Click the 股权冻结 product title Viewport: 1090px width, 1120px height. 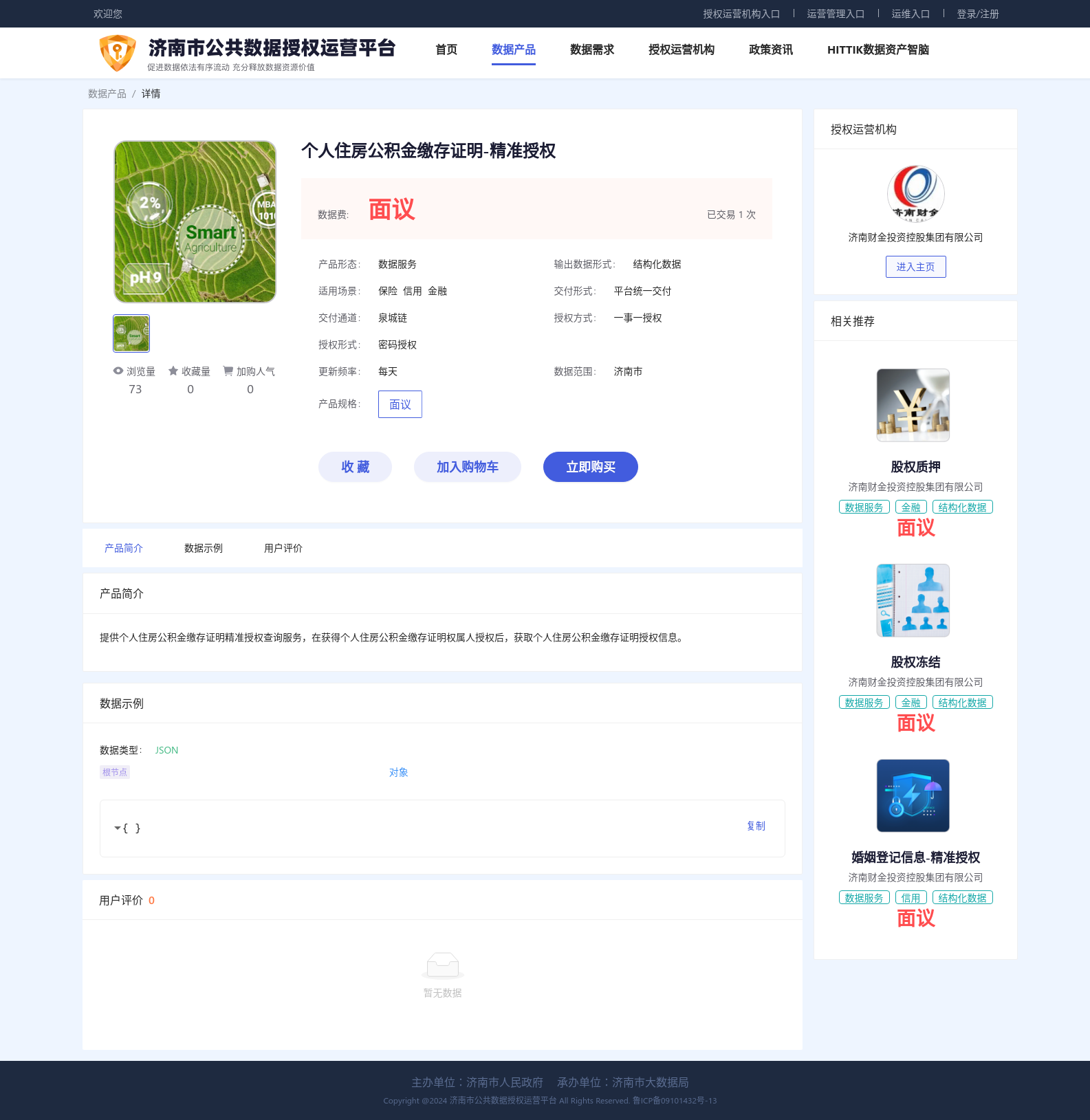(915, 662)
